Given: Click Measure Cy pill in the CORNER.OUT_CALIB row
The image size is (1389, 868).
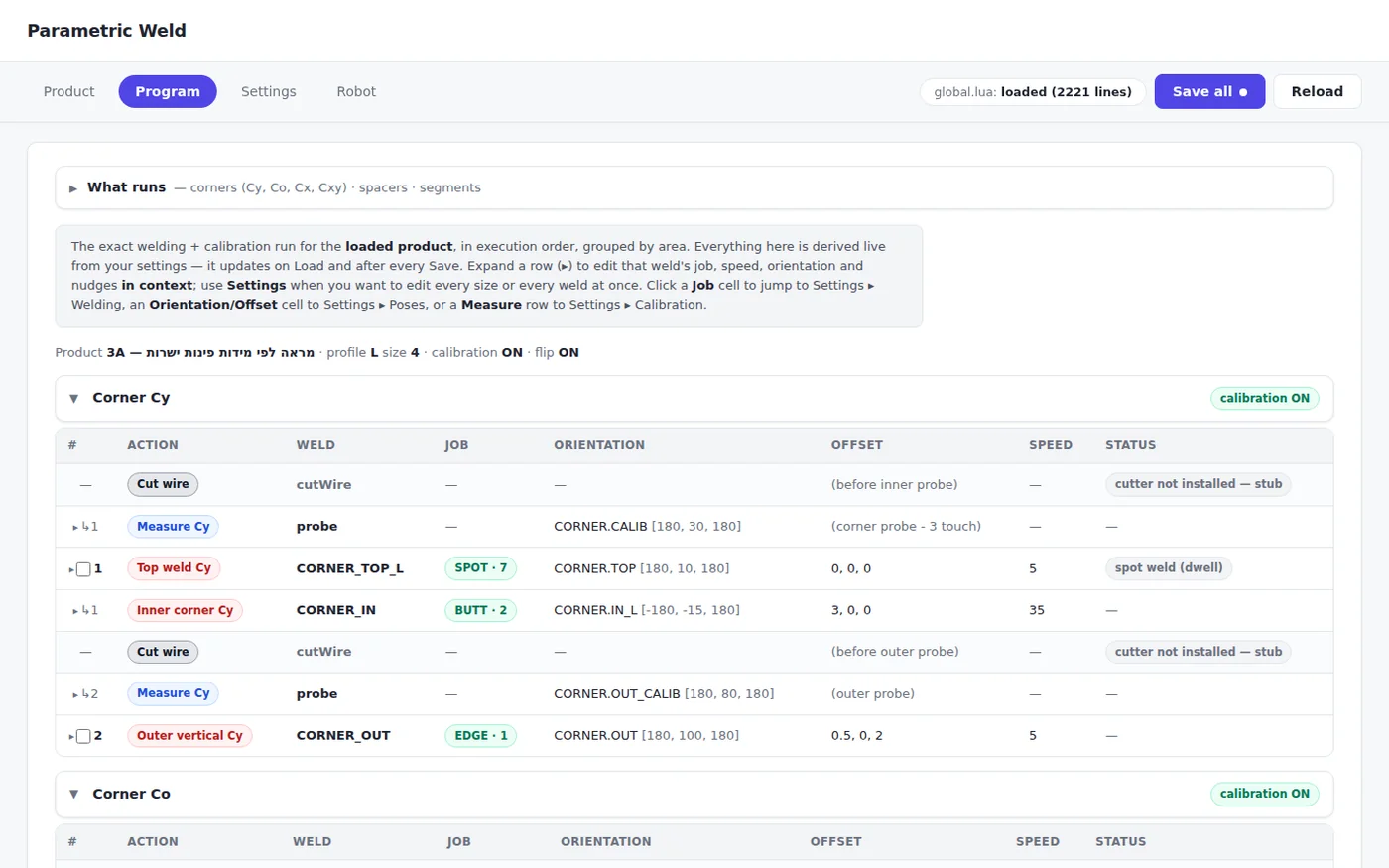Looking at the screenshot, I should coord(173,693).
